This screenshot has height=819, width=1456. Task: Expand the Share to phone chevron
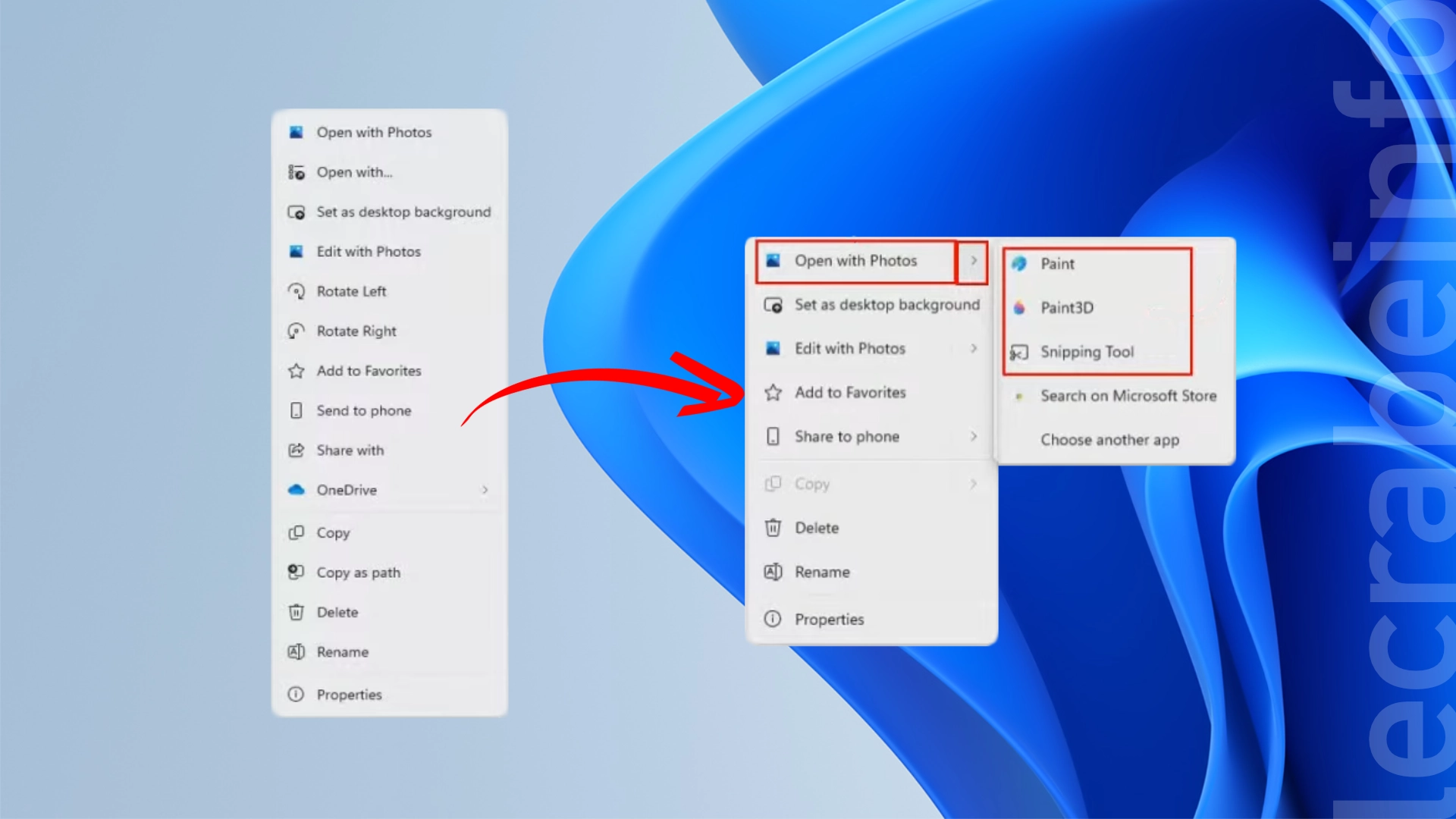point(973,437)
